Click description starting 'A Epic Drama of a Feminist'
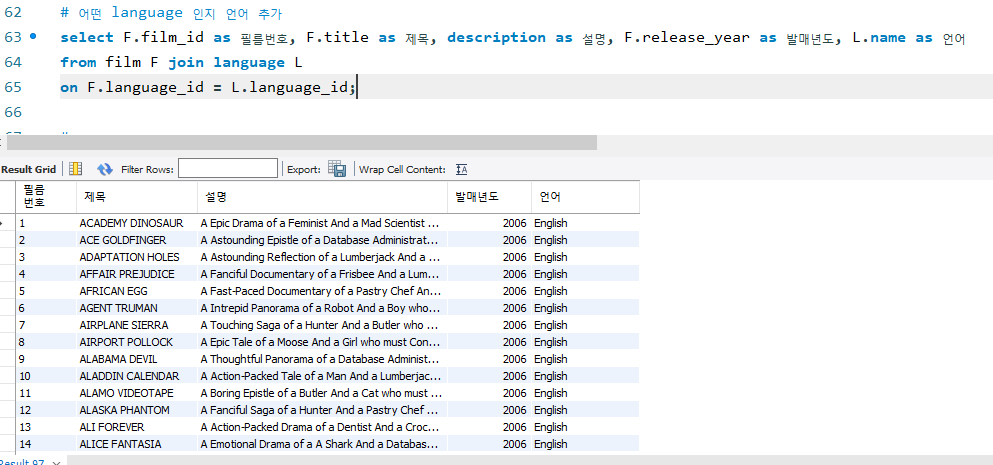The image size is (993, 465). click(x=320, y=223)
